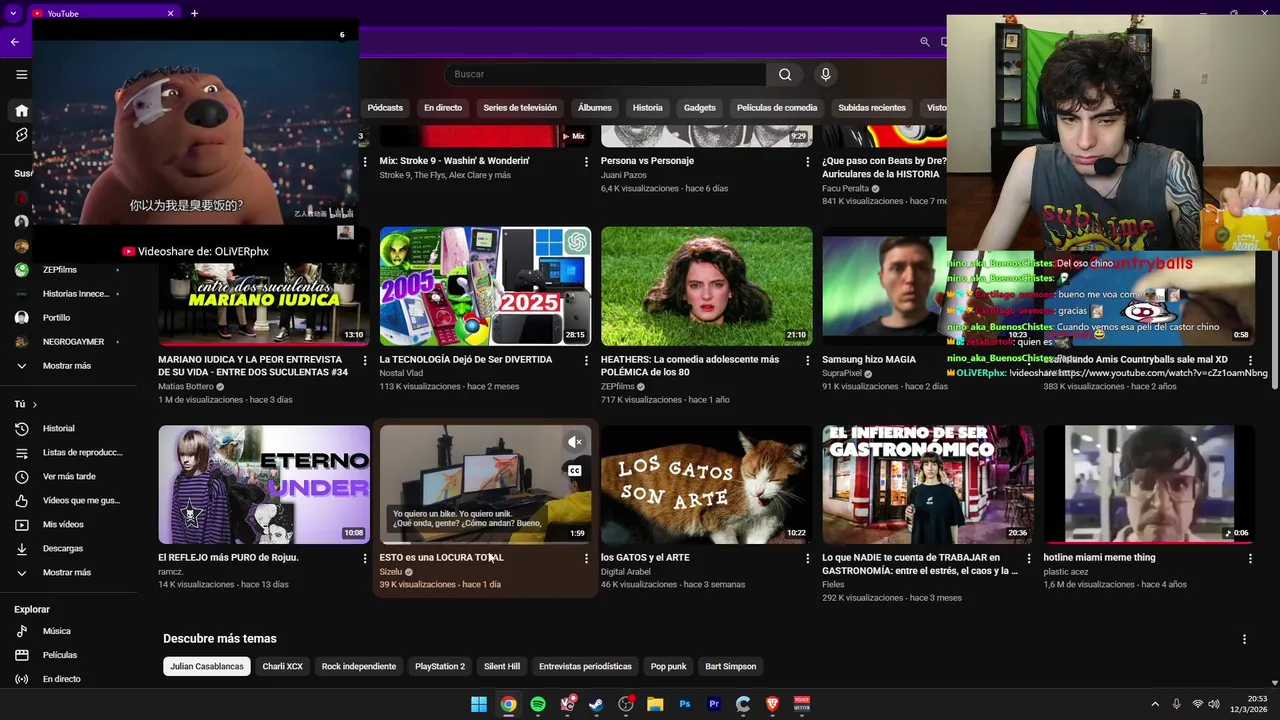Open the browser tab list dropdown arrow

13,13
